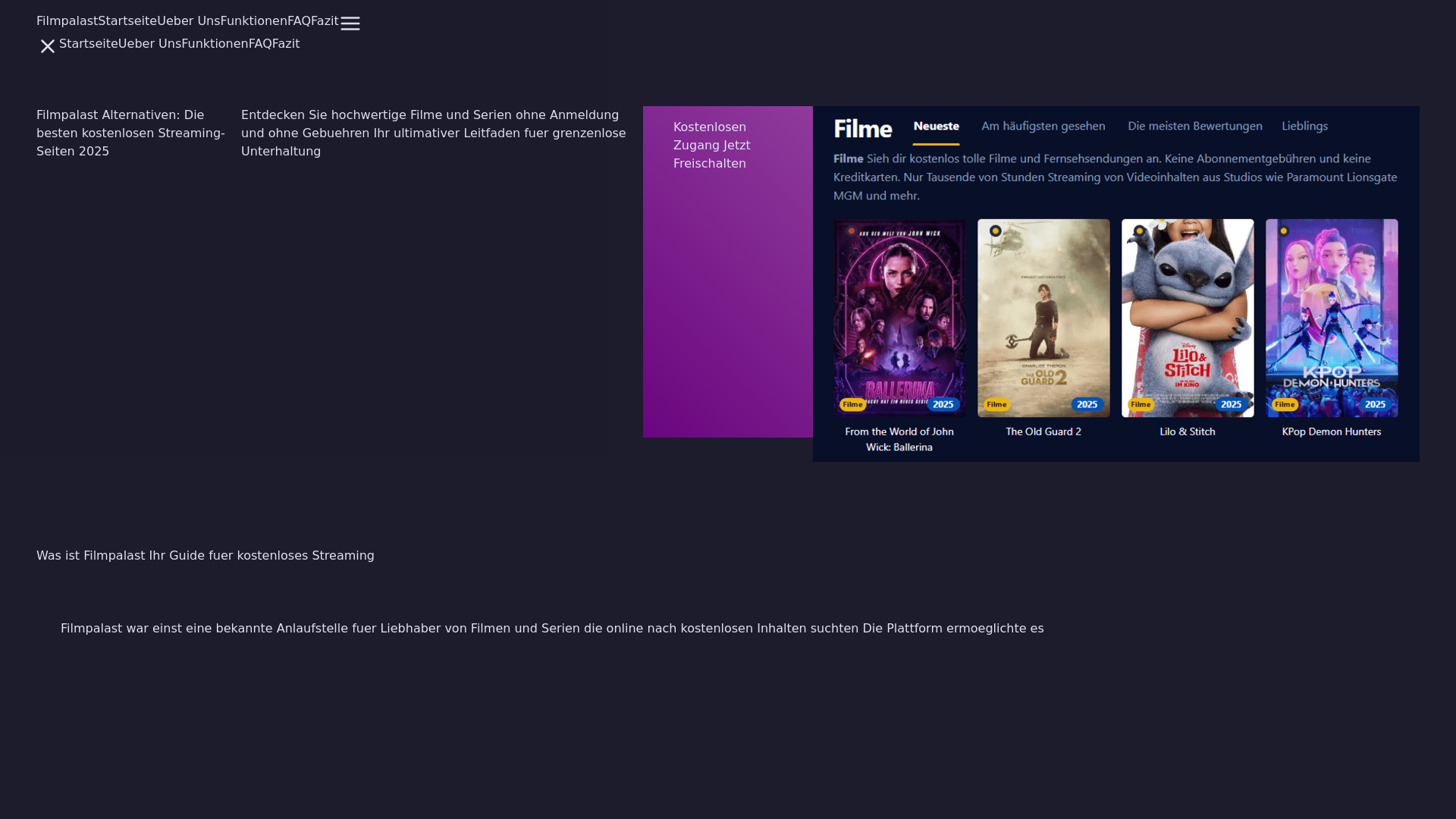This screenshot has width=1456, height=819.
Task: Switch to the Neueste tab
Action: [937, 127]
